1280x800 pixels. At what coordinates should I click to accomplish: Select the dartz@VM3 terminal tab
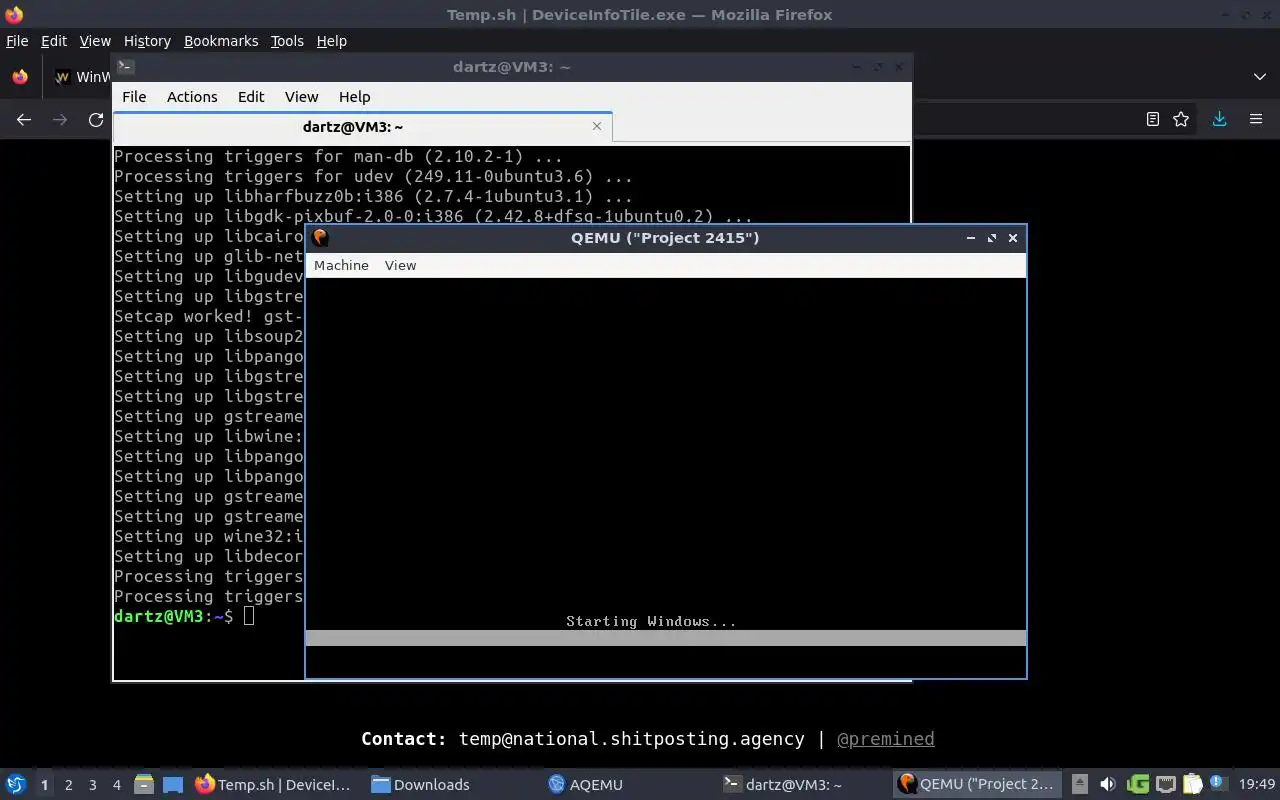(362, 127)
